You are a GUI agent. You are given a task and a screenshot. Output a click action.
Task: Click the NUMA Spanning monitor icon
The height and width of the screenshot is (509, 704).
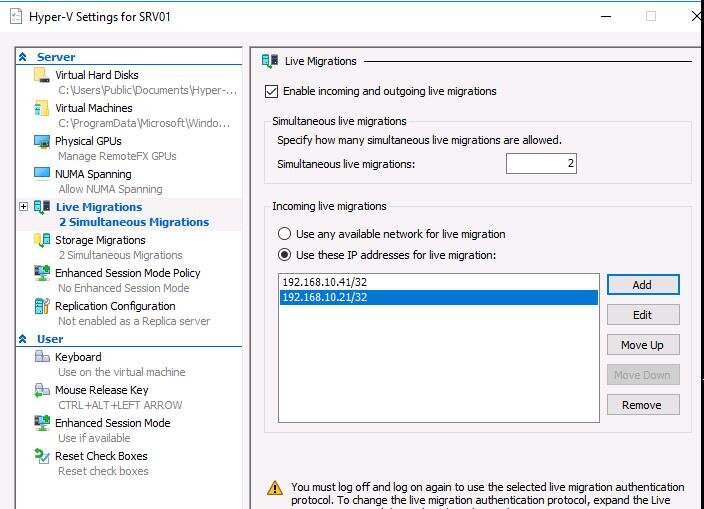point(42,174)
